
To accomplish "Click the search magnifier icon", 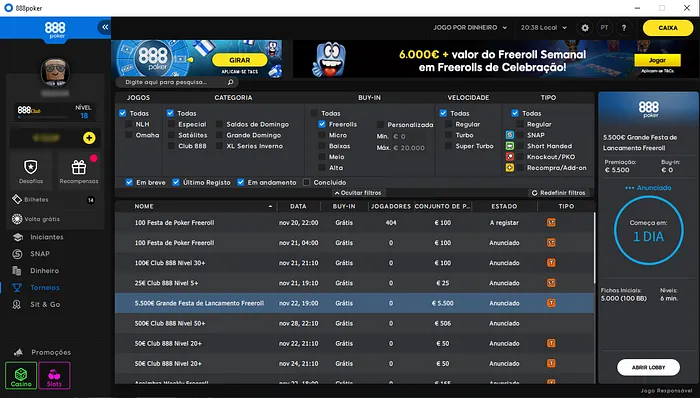I will pyautogui.click(x=230, y=82).
